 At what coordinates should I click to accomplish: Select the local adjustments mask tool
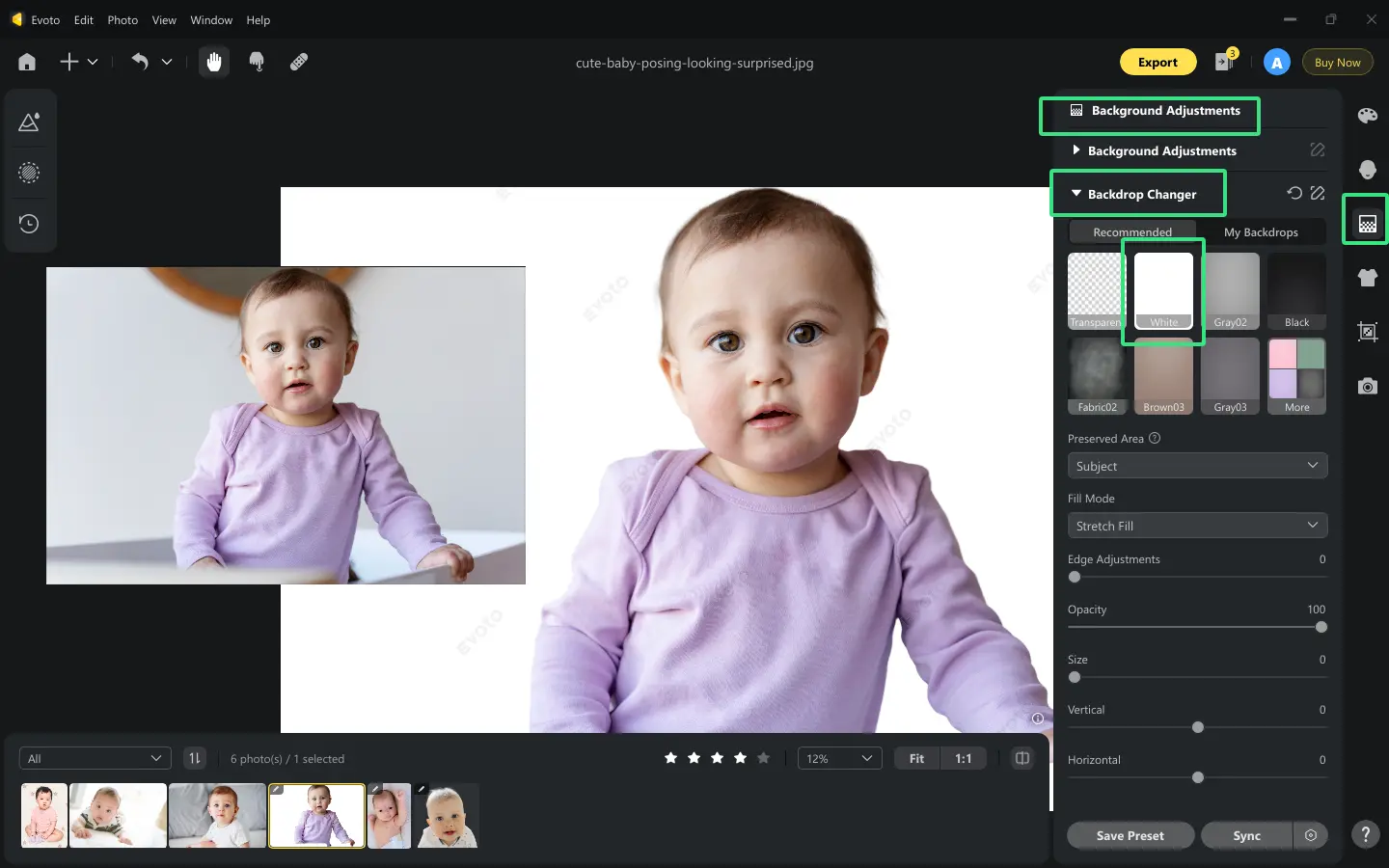[x=29, y=173]
